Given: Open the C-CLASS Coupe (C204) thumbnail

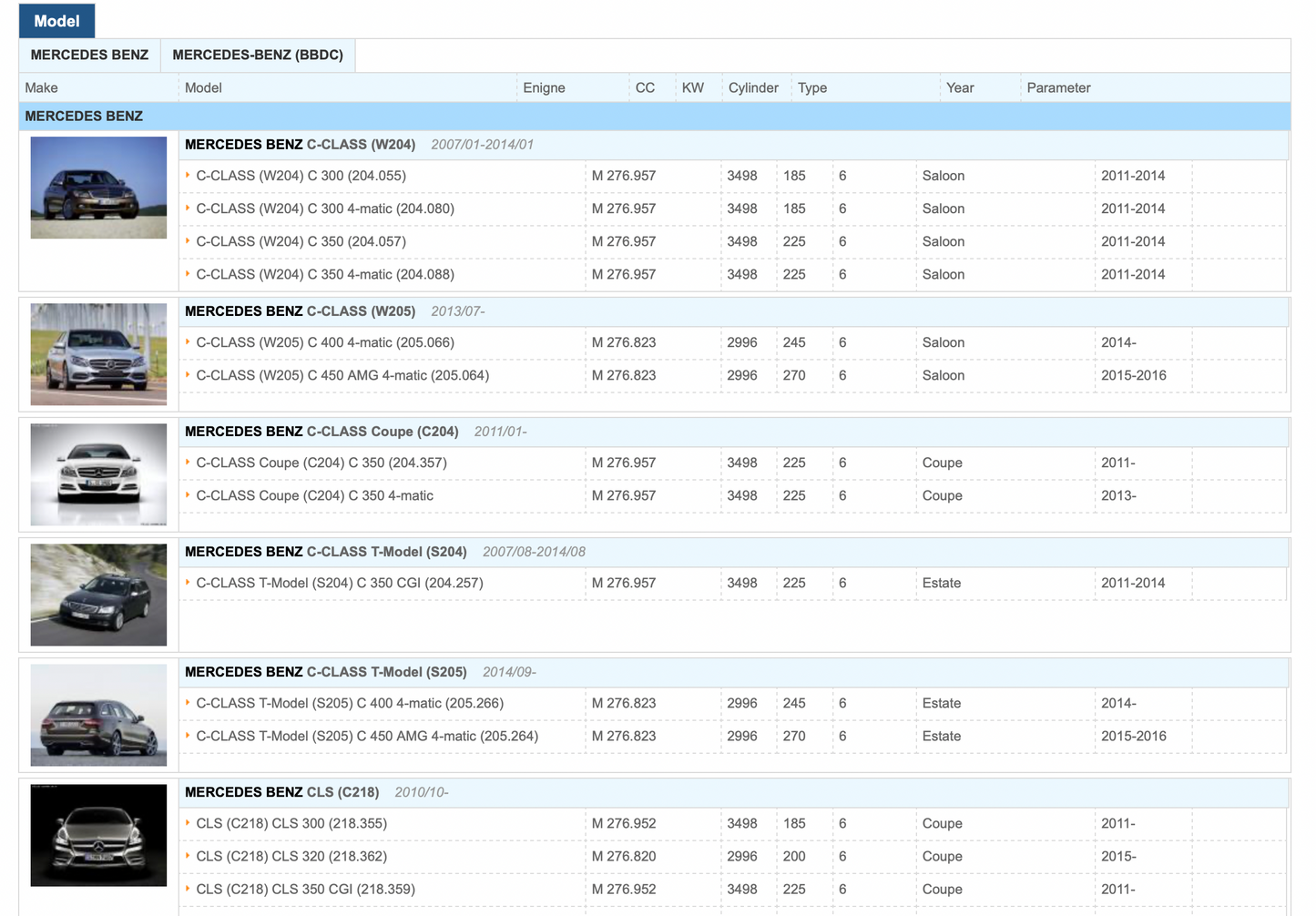Looking at the screenshot, I should pos(98,474).
